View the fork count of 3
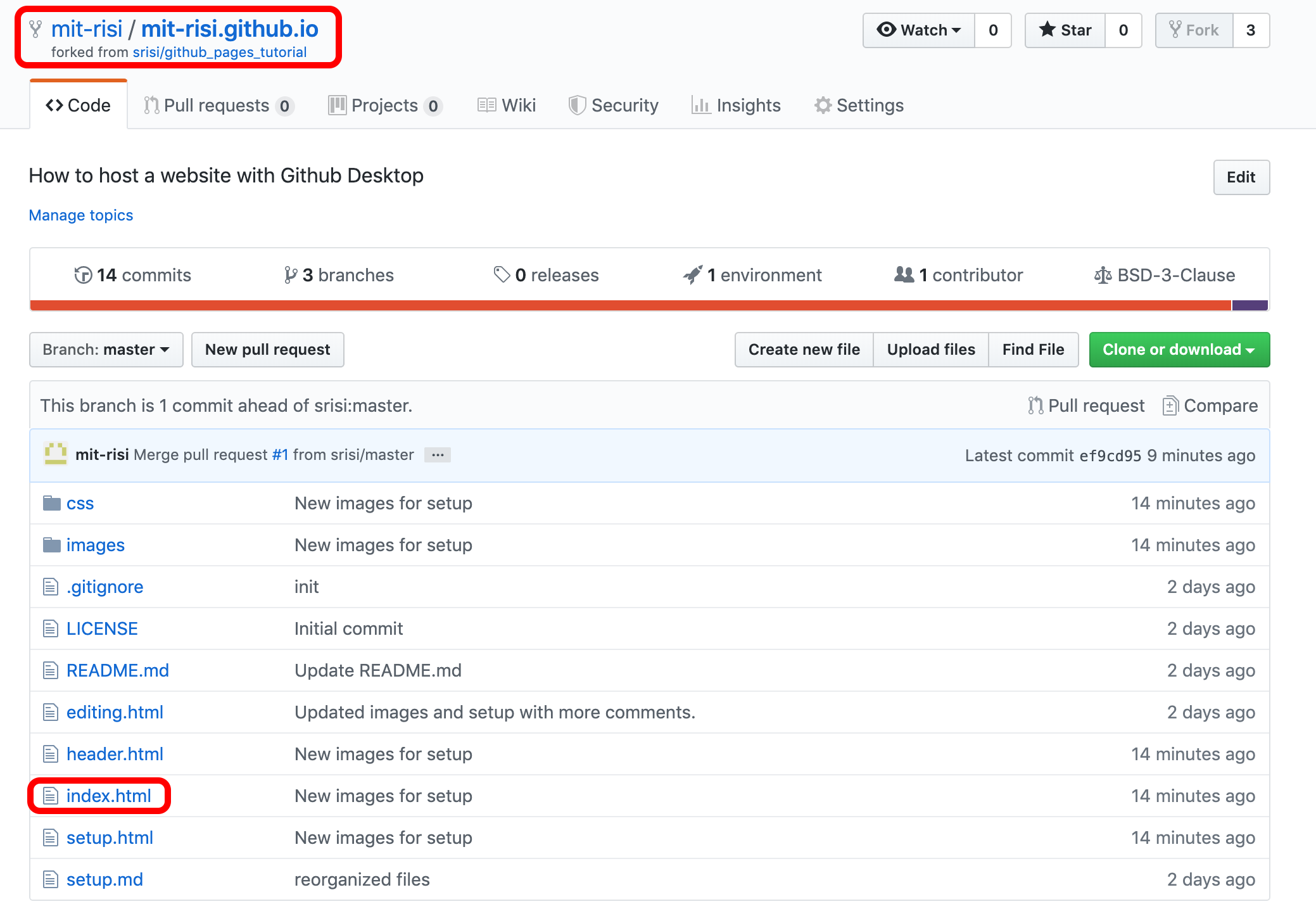 point(1251,30)
